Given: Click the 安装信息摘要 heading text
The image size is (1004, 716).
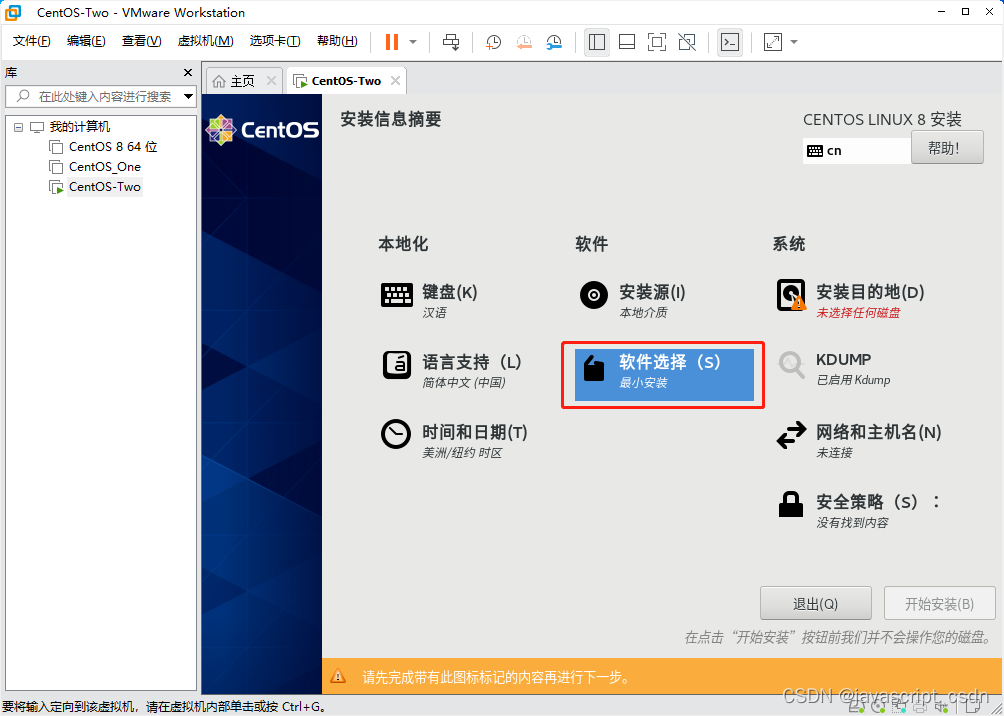Looking at the screenshot, I should pos(391,119).
